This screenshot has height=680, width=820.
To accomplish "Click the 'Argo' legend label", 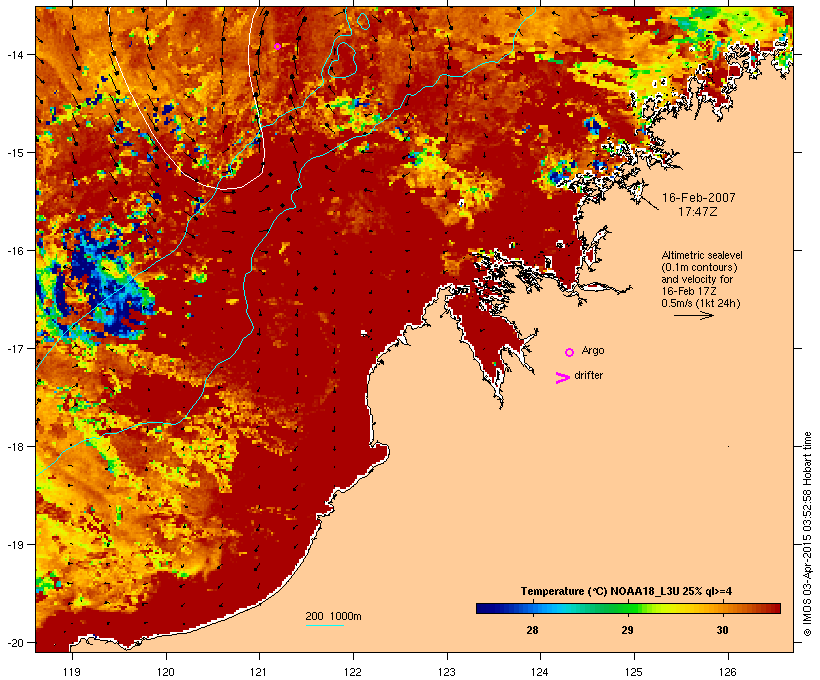I will tap(593, 350).
